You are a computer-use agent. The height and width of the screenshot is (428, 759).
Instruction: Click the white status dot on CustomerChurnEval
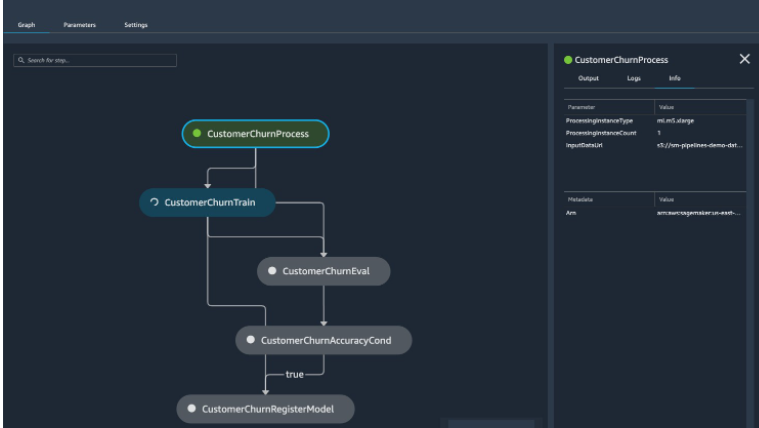(272, 271)
